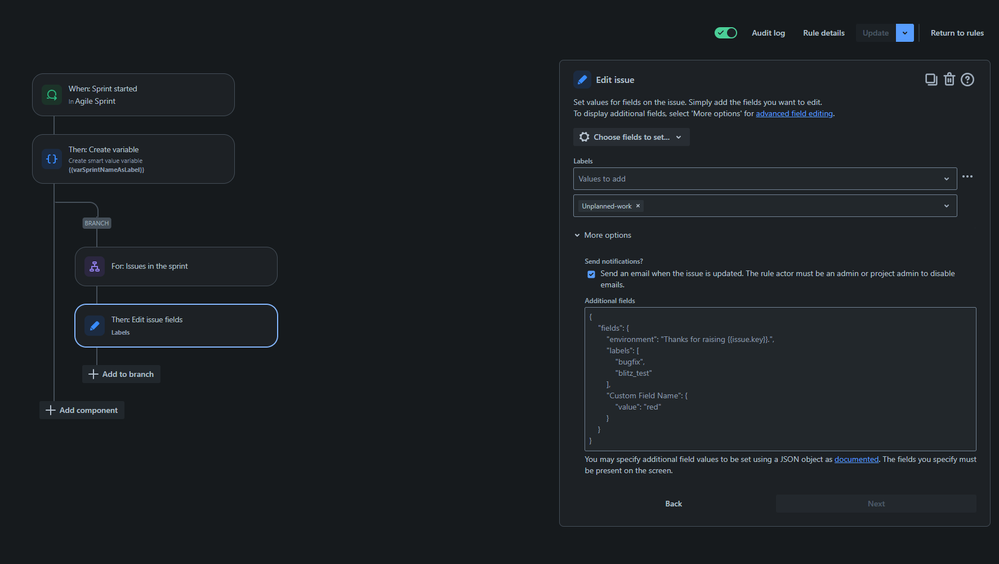This screenshot has width=999, height=564.
Task: Open Rule details
Action: (824, 33)
